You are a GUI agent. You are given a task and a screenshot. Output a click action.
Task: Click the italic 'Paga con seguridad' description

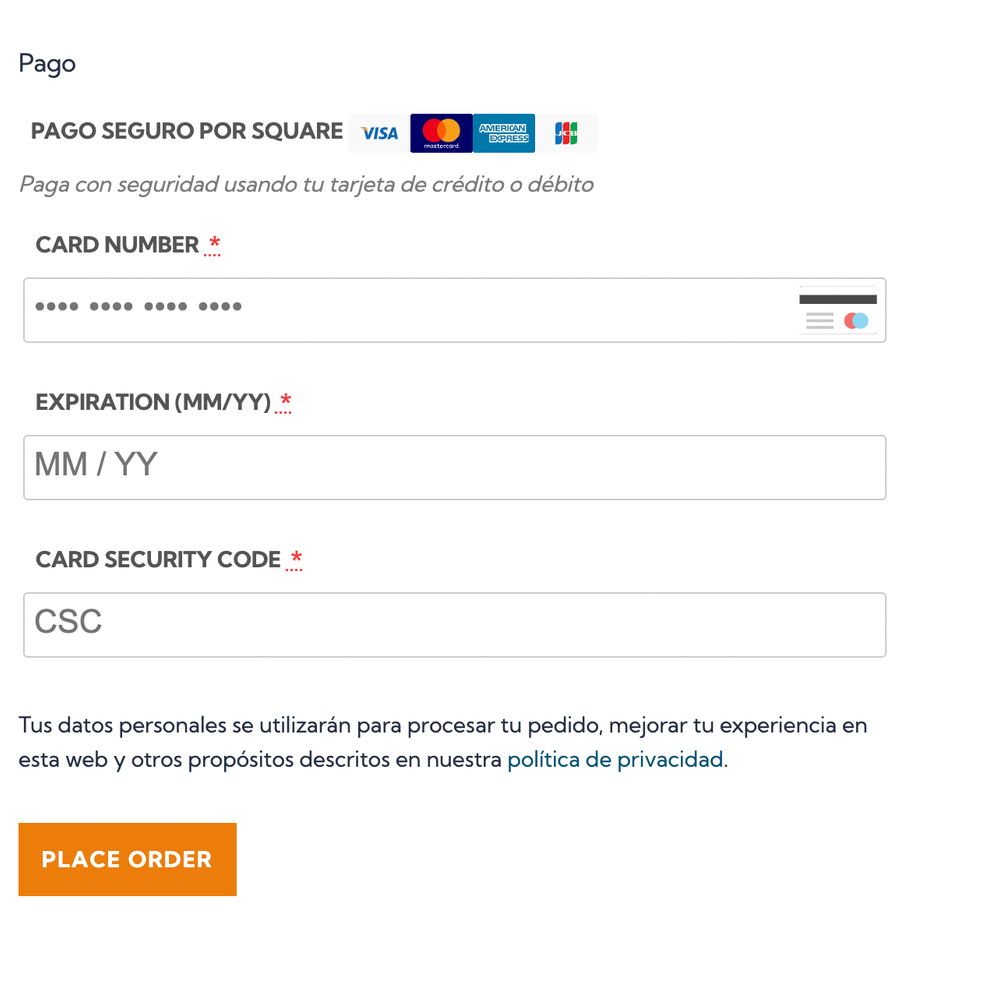[x=306, y=185]
